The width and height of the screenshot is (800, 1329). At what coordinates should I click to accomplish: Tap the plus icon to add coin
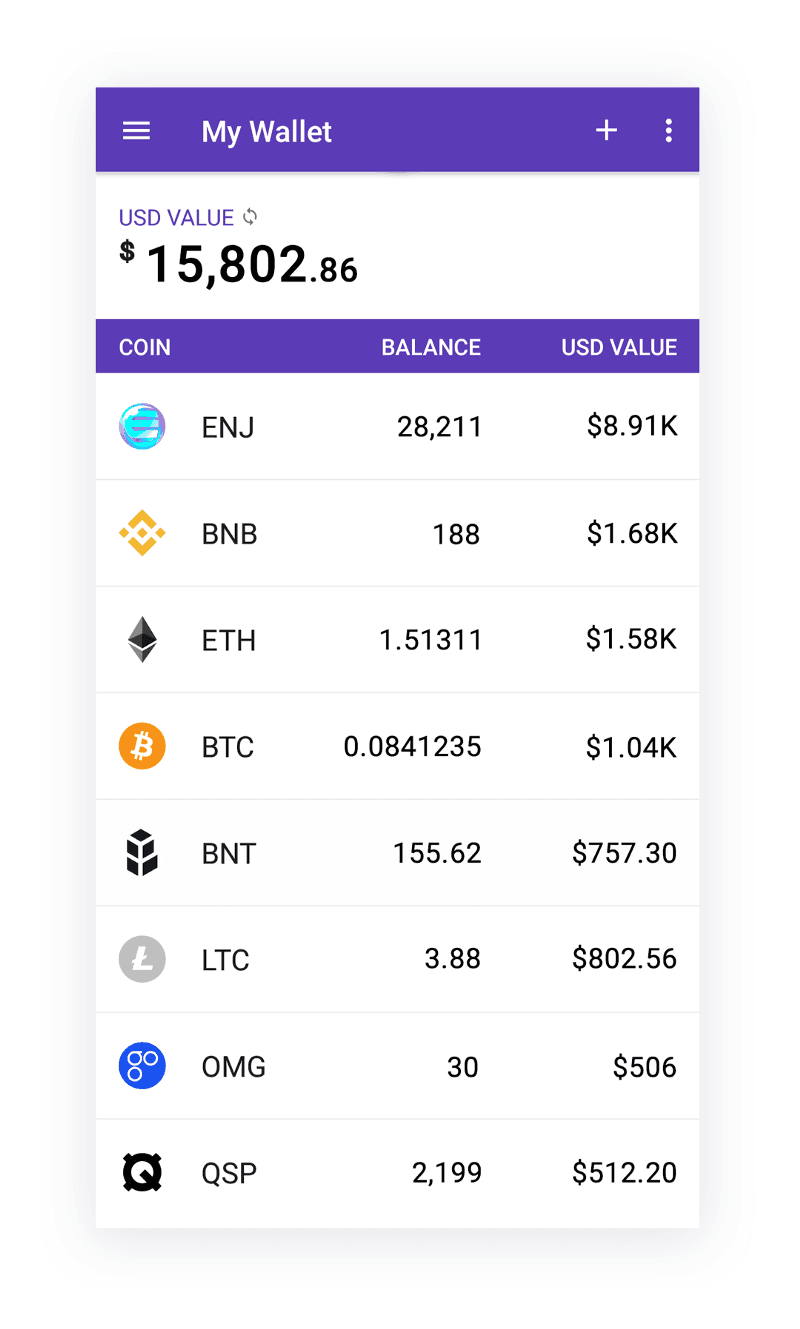click(x=606, y=130)
